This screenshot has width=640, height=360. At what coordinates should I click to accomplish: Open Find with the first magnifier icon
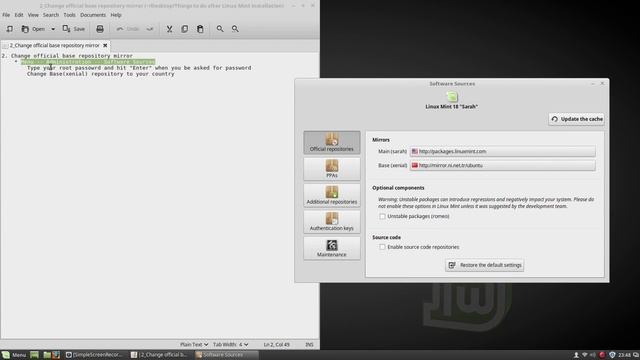(220, 29)
